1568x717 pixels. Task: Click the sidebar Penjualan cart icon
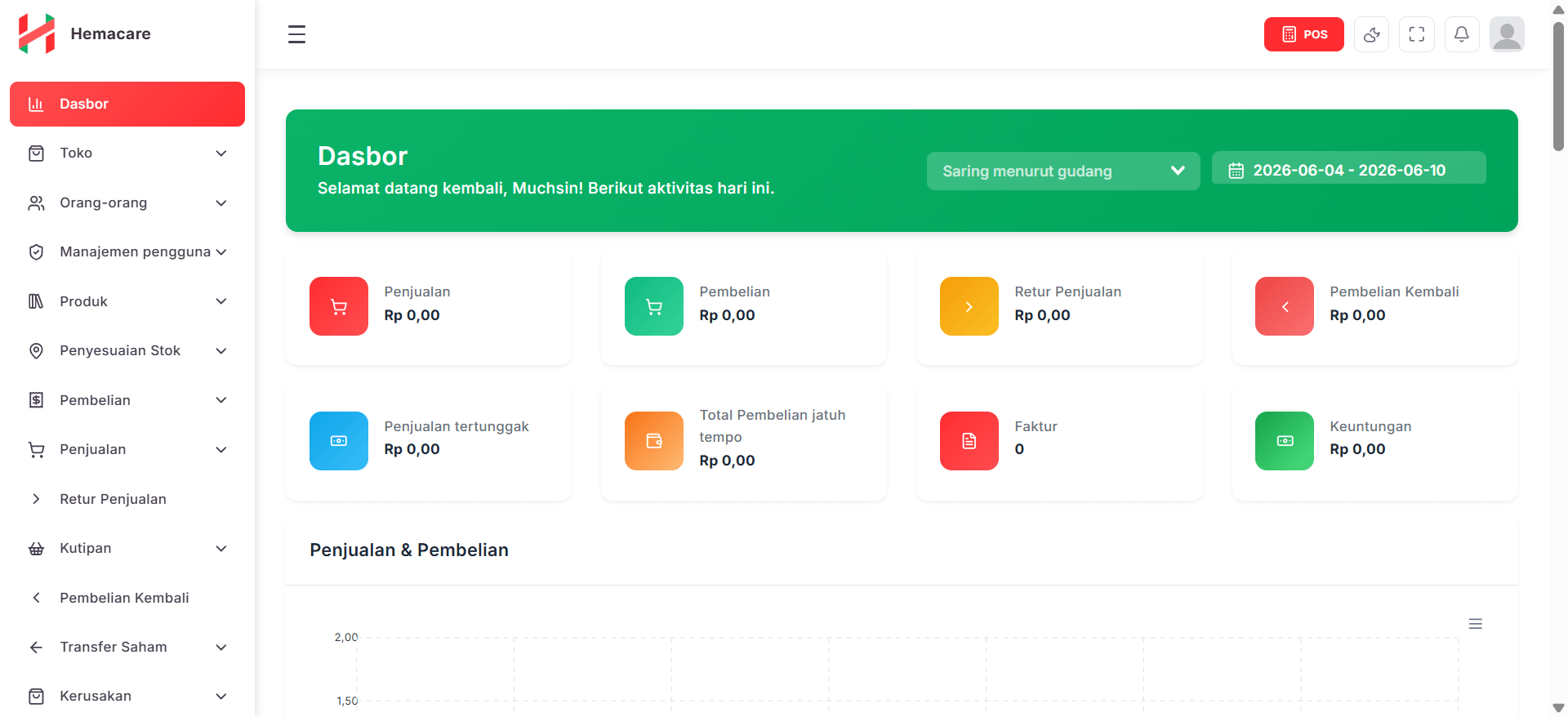tap(36, 450)
